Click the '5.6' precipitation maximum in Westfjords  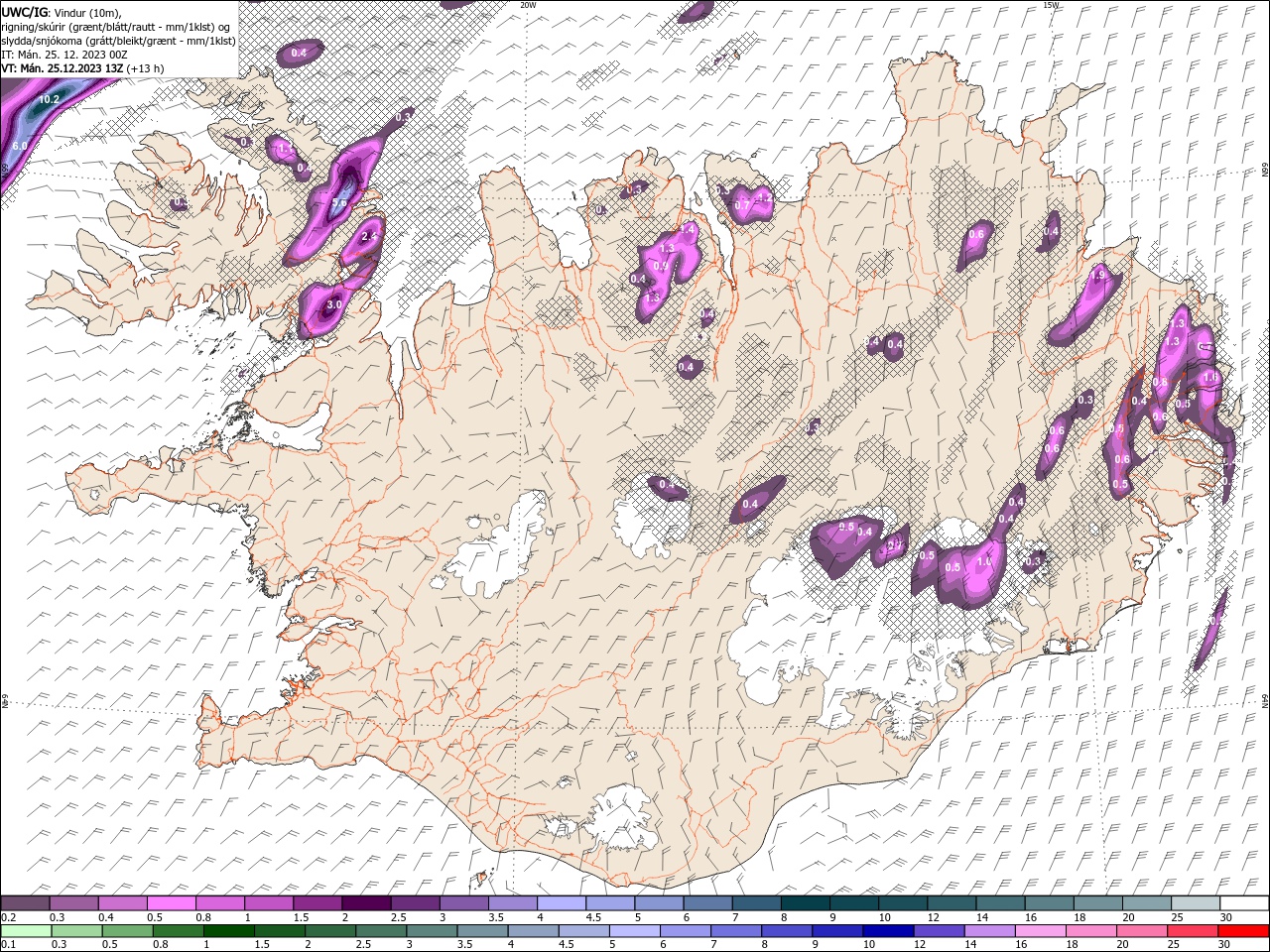tap(338, 203)
